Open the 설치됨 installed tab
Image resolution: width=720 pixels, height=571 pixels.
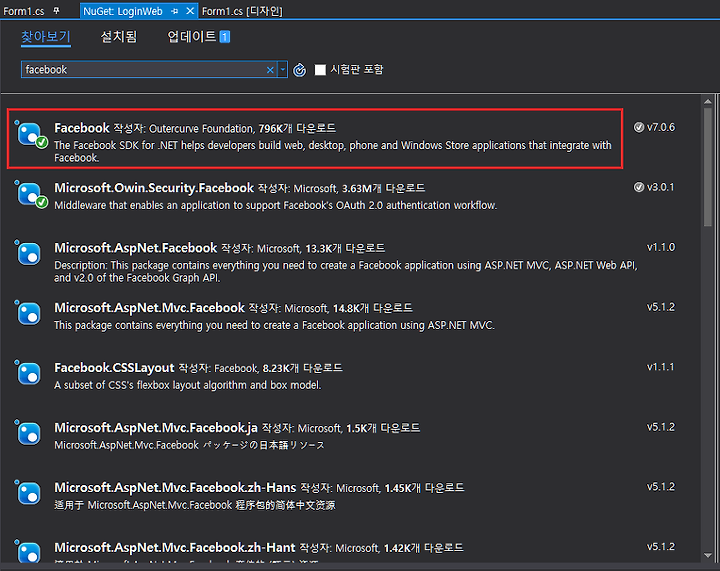(119, 36)
